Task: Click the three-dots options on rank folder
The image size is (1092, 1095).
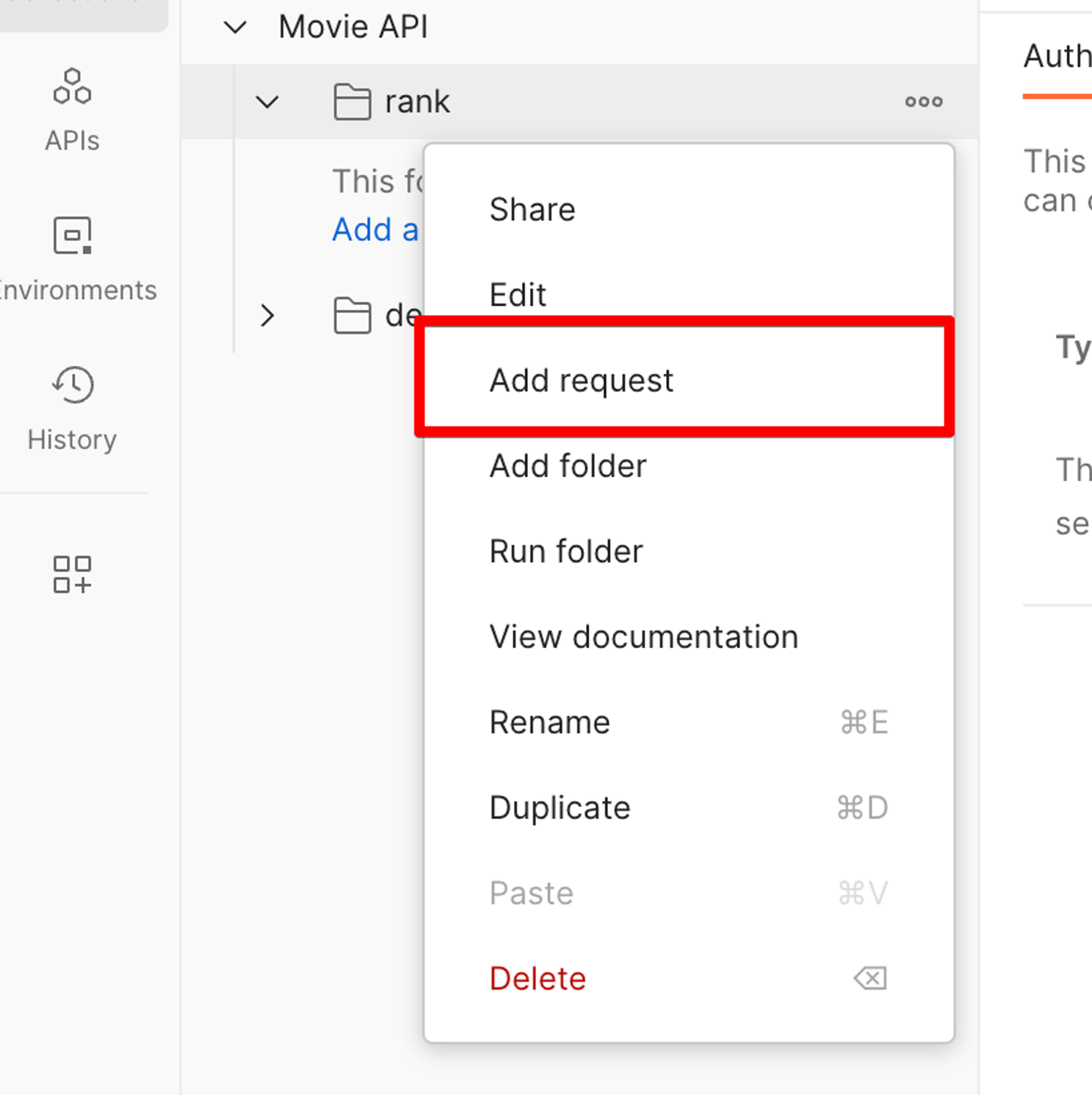Action: (x=923, y=102)
